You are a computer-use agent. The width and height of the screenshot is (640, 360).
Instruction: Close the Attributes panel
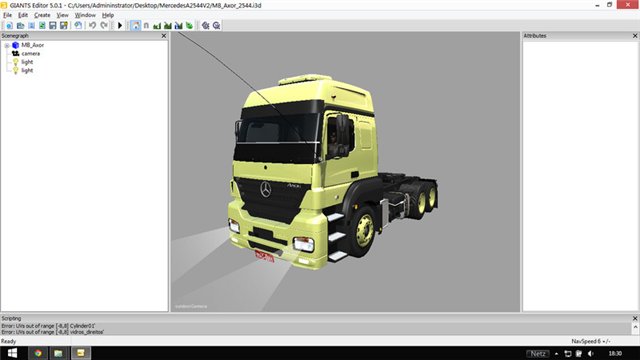point(635,36)
